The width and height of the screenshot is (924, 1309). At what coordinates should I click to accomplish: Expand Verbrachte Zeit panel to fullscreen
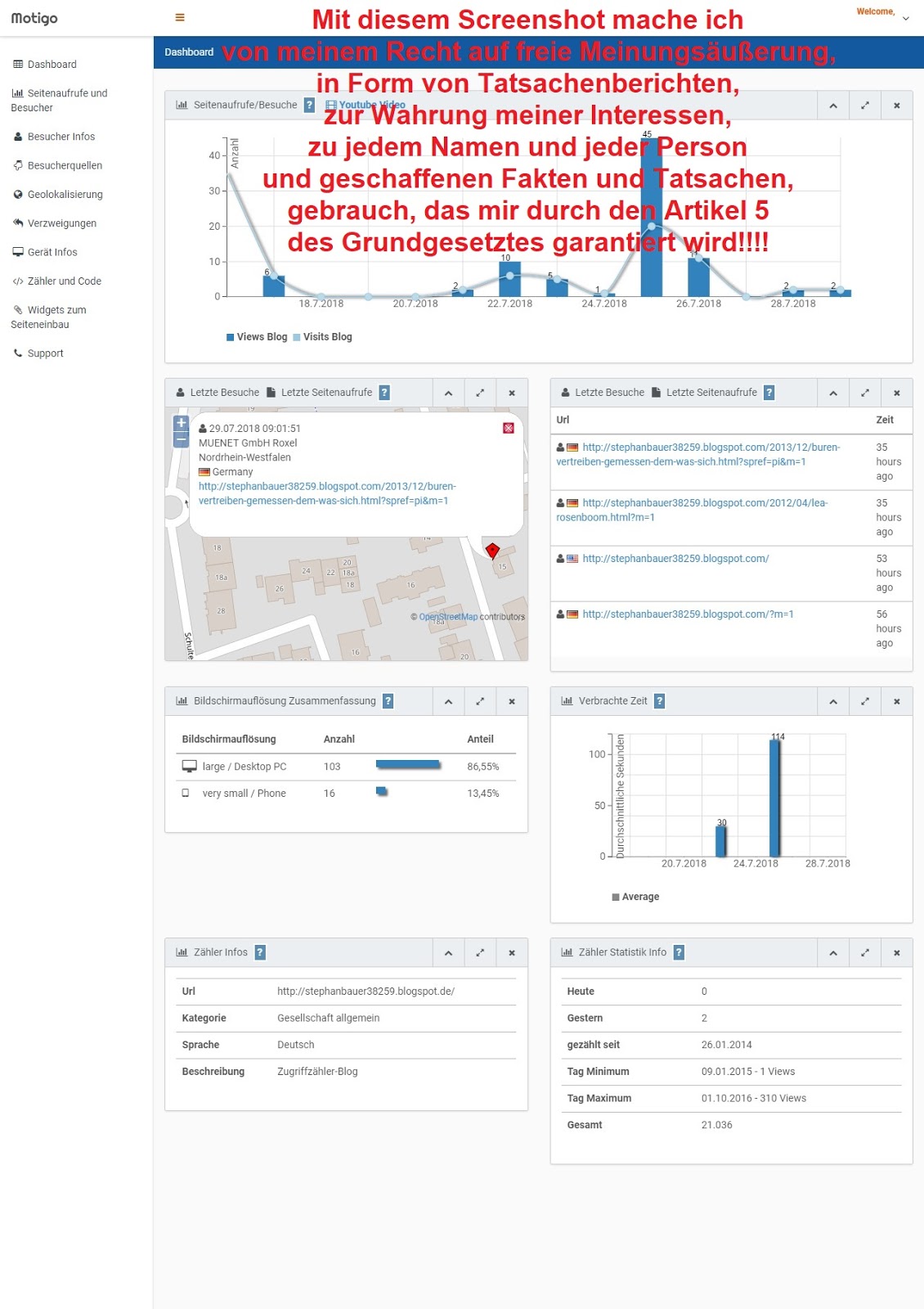click(865, 701)
